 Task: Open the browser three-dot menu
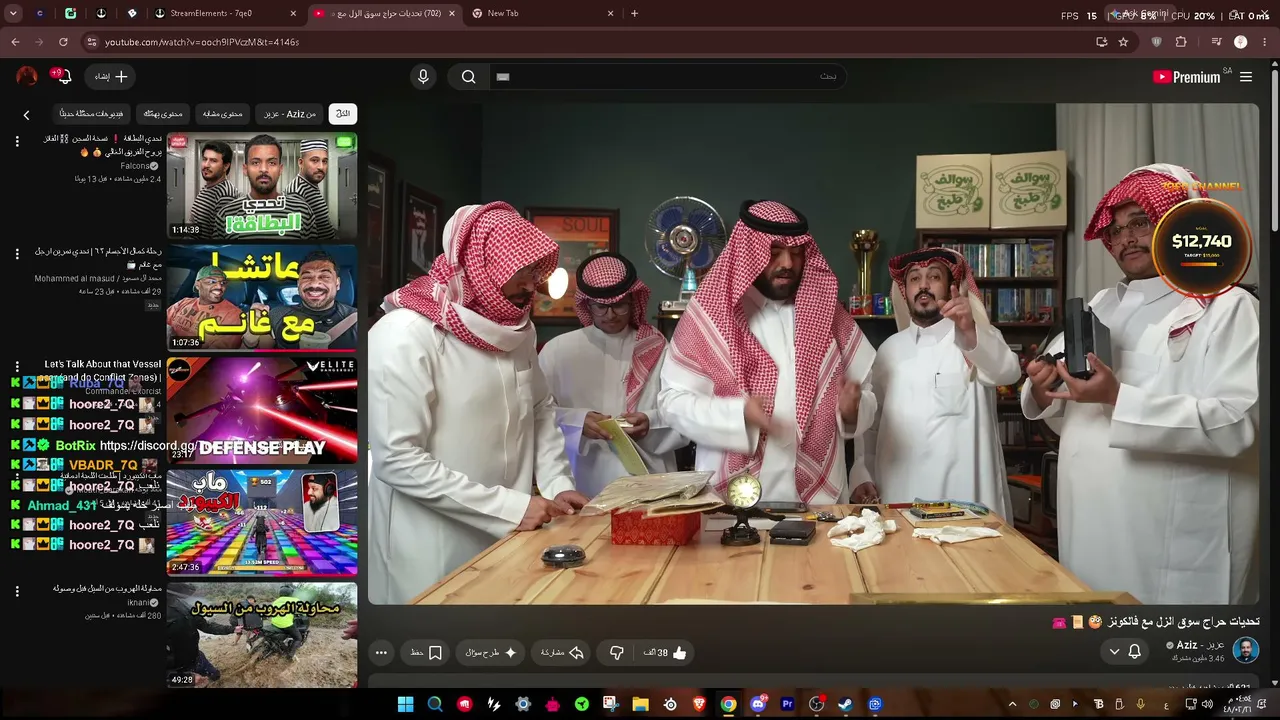tap(1265, 42)
